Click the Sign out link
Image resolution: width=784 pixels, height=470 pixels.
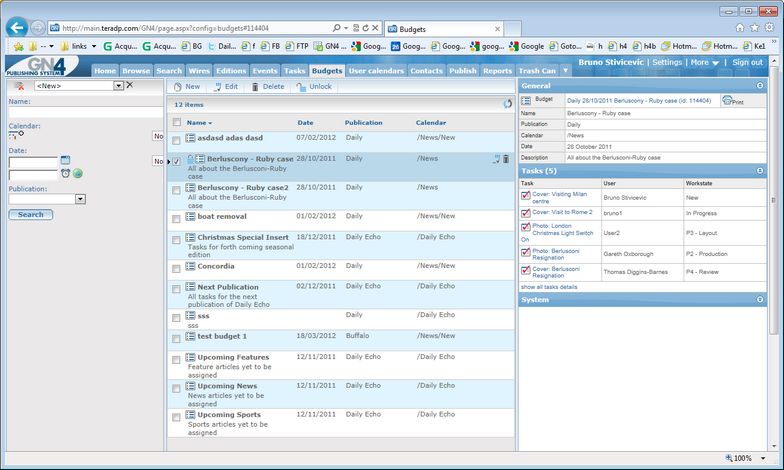748,62
